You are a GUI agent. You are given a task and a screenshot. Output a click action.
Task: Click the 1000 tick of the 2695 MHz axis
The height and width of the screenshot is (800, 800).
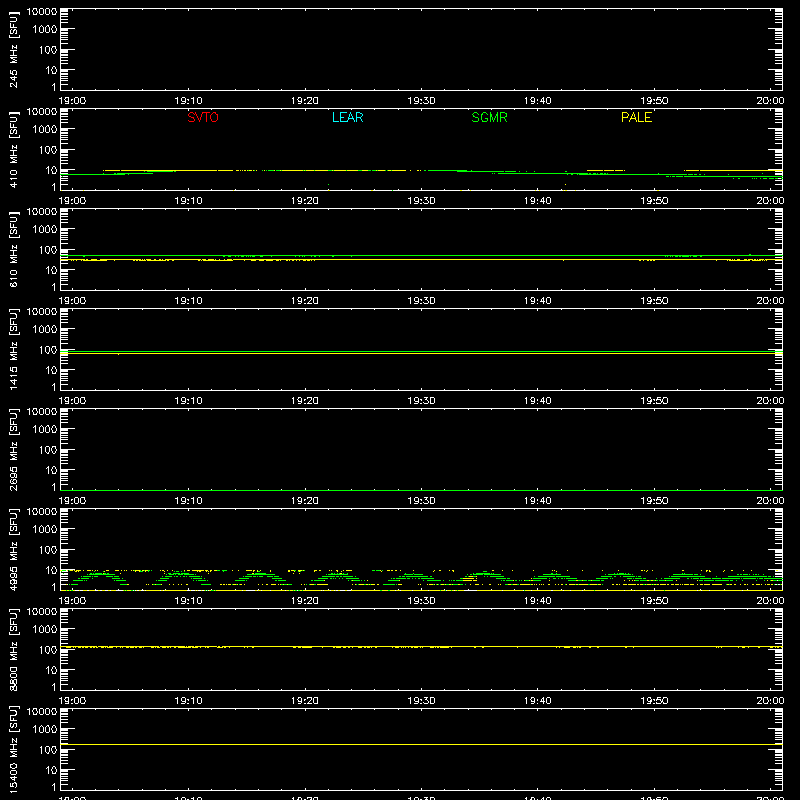pyautogui.click(x=45, y=430)
